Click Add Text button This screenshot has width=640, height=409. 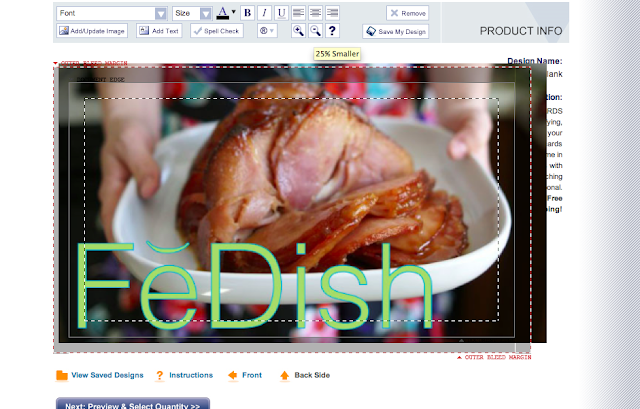159,31
